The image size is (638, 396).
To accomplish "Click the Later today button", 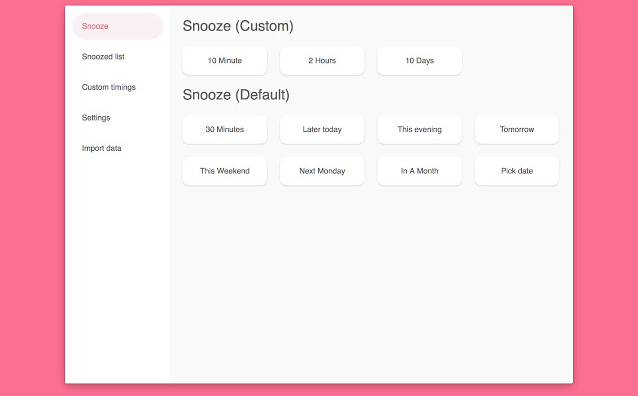I will click(322, 129).
